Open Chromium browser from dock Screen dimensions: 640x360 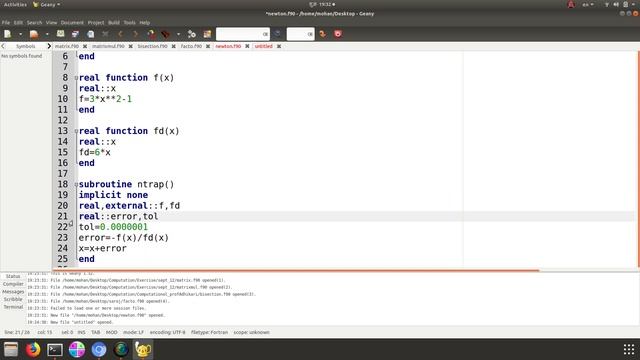coord(99,349)
